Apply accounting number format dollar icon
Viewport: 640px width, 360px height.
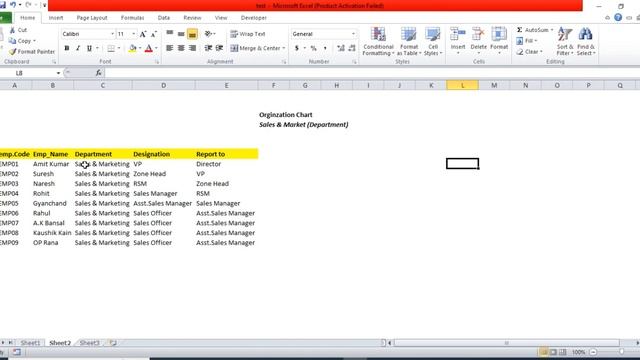point(297,48)
